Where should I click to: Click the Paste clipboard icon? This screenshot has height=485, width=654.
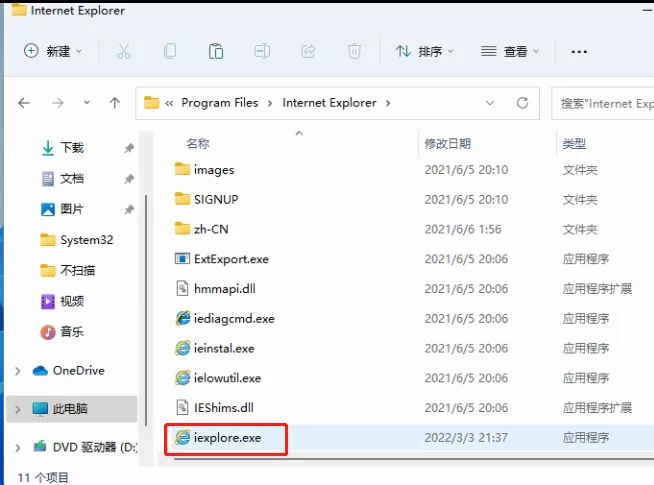click(216, 51)
